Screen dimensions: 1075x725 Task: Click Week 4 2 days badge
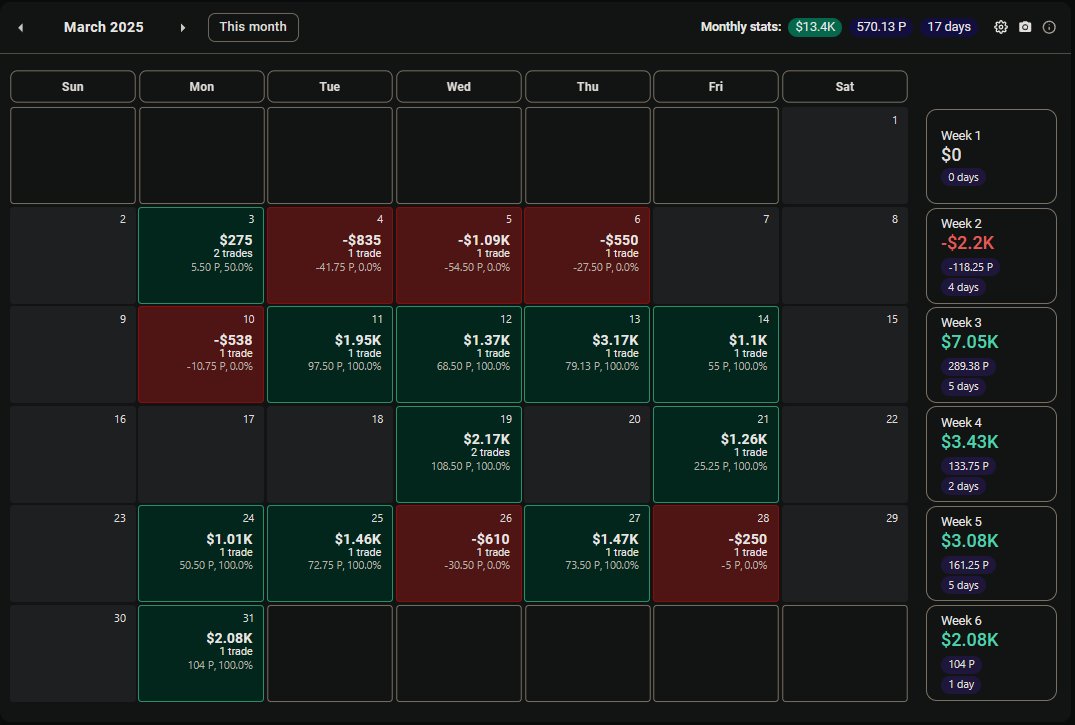963,486
